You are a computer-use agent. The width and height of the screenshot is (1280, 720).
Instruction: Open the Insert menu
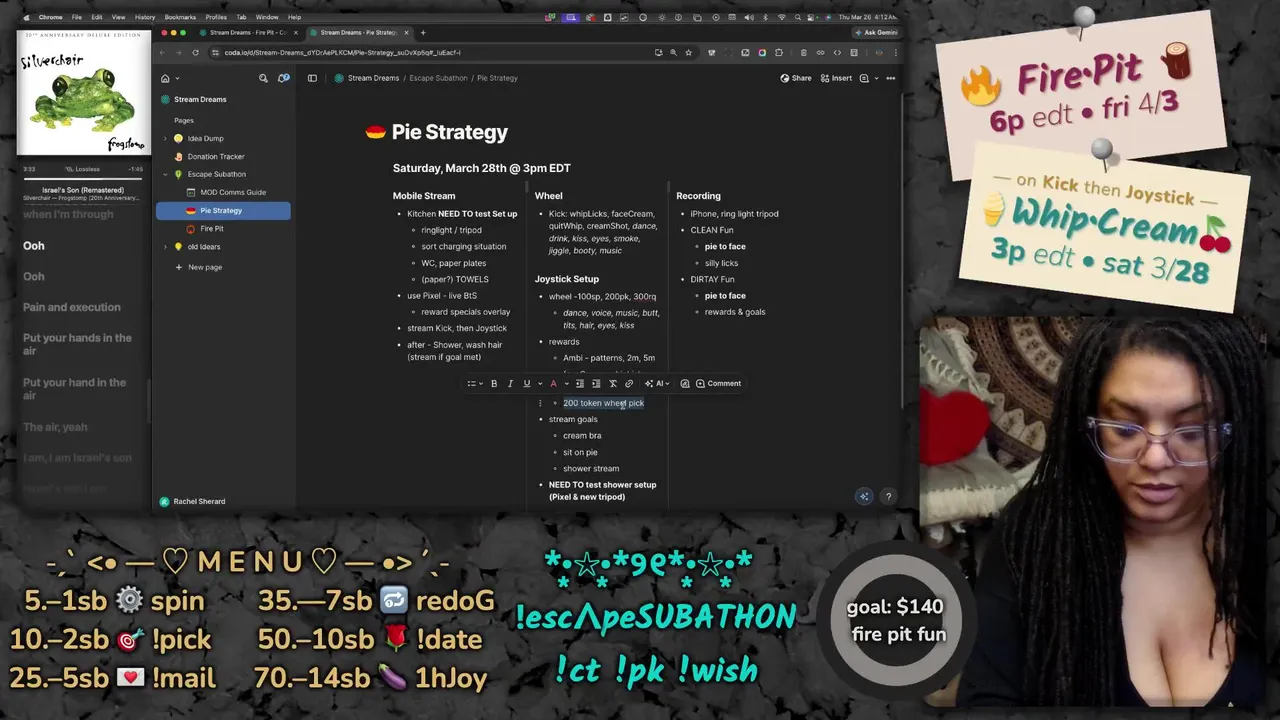click(836, 78)
